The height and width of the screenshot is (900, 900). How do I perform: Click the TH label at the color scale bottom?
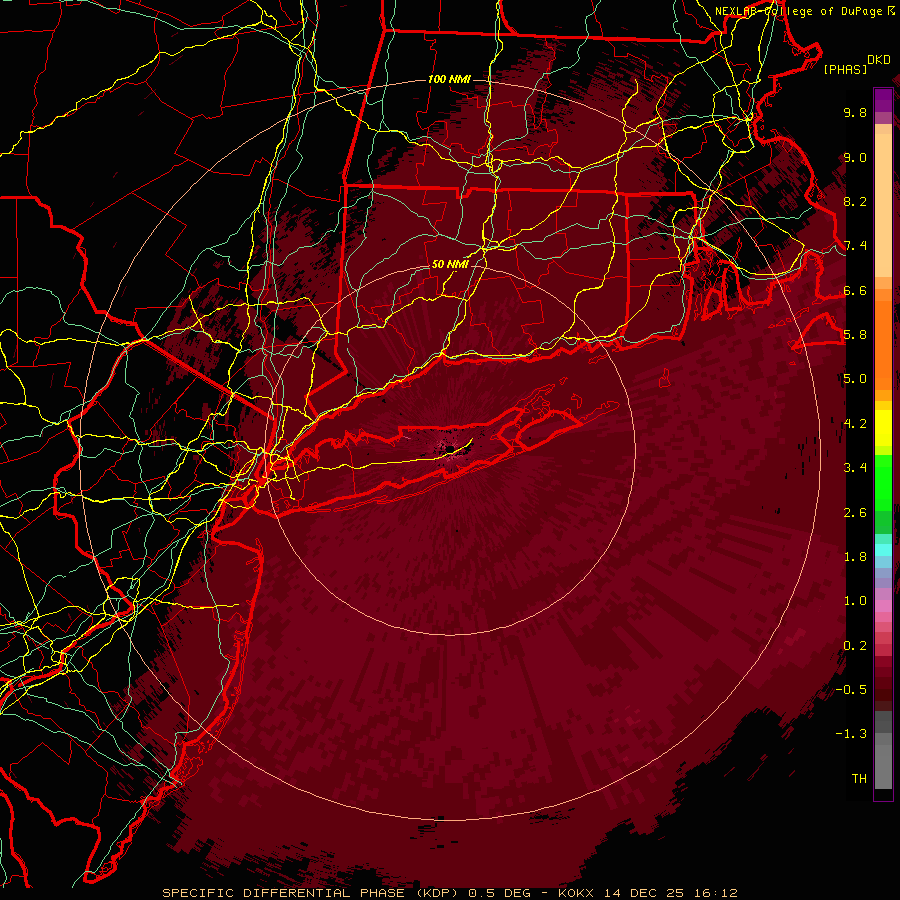pos(859,779)
